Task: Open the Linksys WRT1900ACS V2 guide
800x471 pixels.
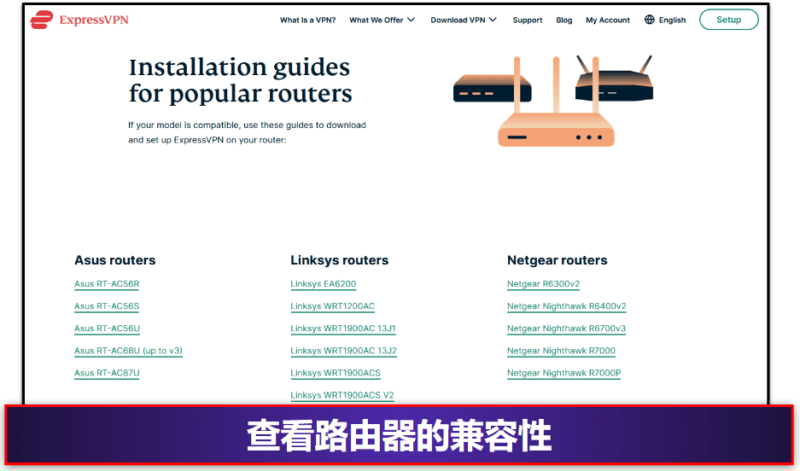Action: [342, 395]
